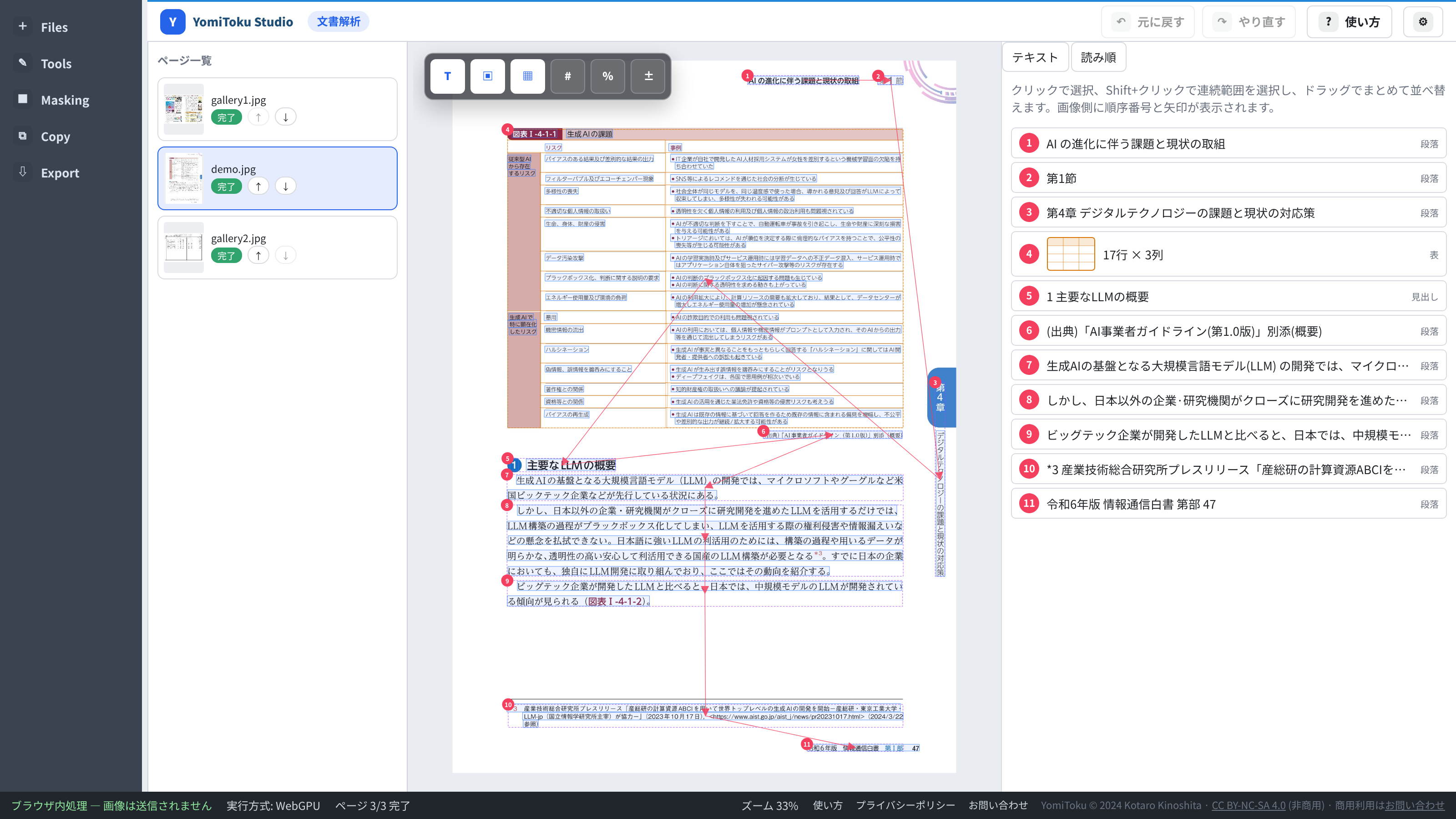The height and width of the screenshot is (819, 1456).
Task: Select reading order item 1 AI の進化に伴う課題
Action: (x=1229, y=144)
